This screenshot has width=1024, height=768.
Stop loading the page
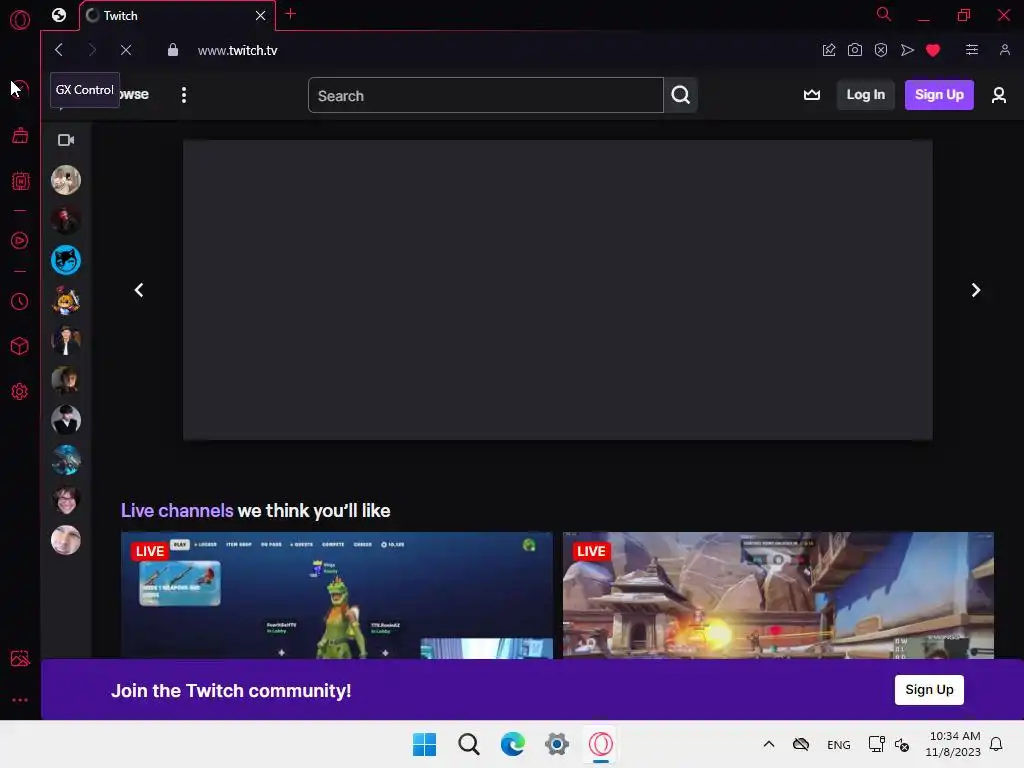(126, 50)
